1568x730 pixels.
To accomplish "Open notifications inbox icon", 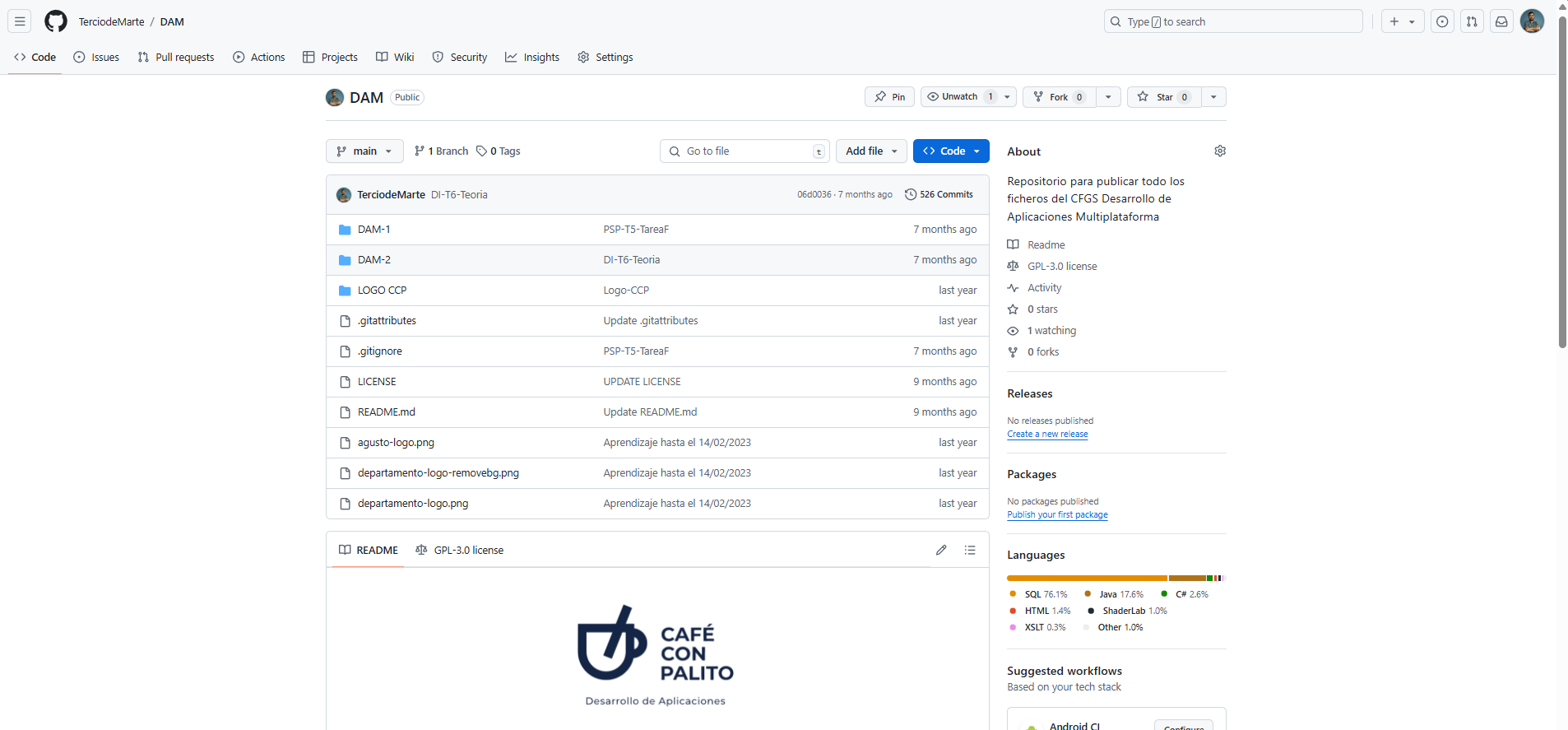I will [1501, 21].
